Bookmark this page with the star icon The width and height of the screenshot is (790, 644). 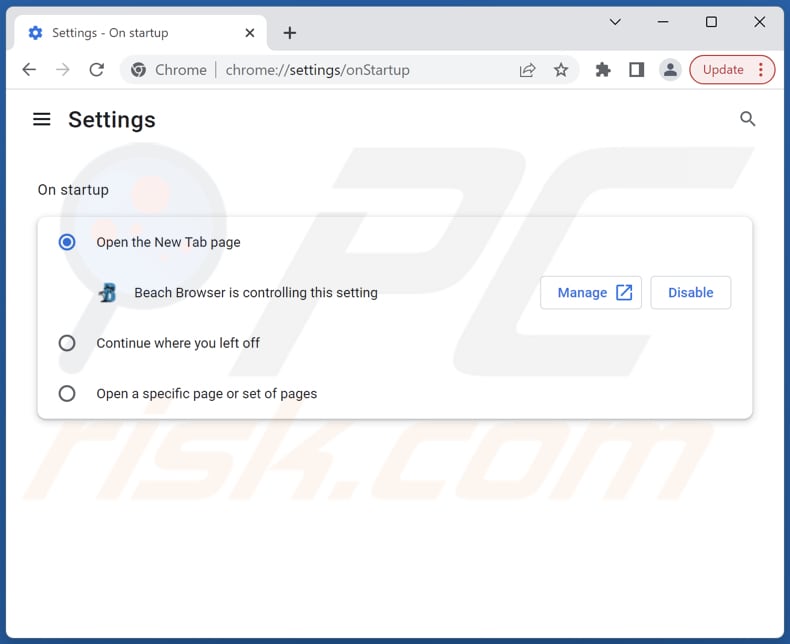pos(561,70)
